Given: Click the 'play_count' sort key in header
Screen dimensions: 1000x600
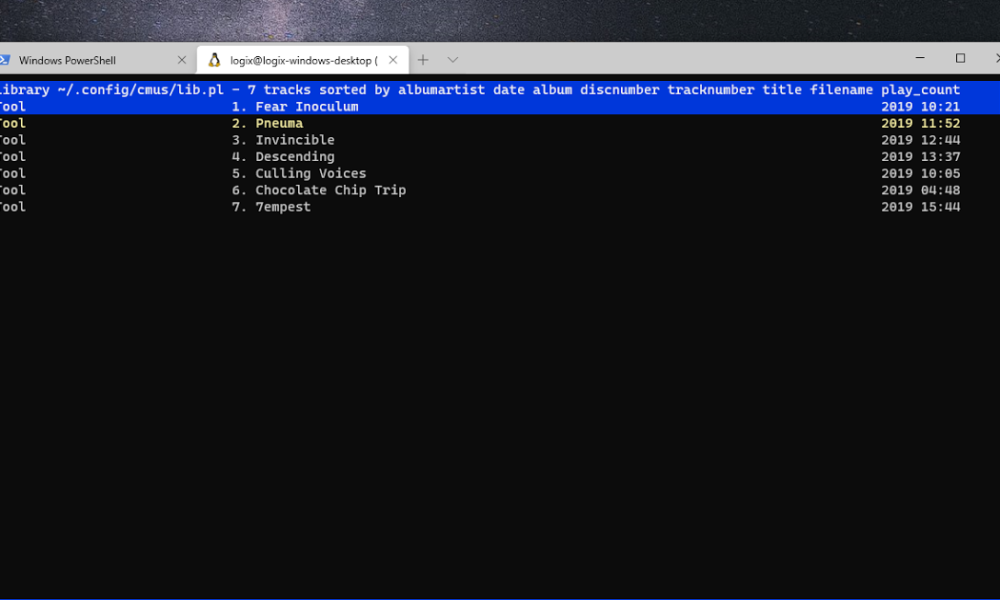Looking at the screenshot, I should (920, 90).
